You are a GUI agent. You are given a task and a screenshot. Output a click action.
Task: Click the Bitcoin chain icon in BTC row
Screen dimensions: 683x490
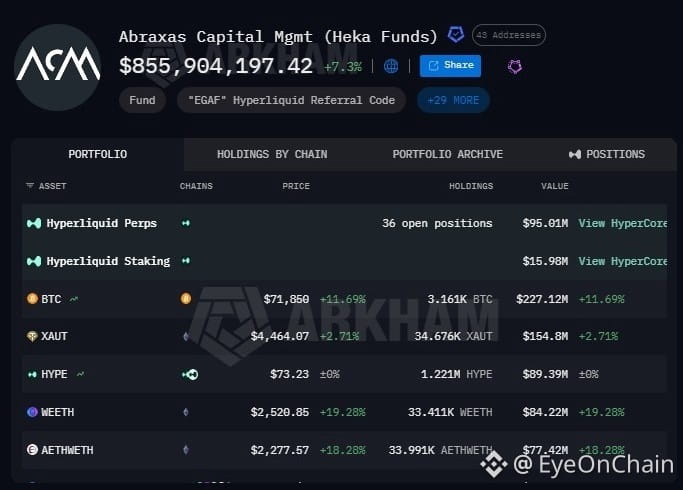coord(186,299)
